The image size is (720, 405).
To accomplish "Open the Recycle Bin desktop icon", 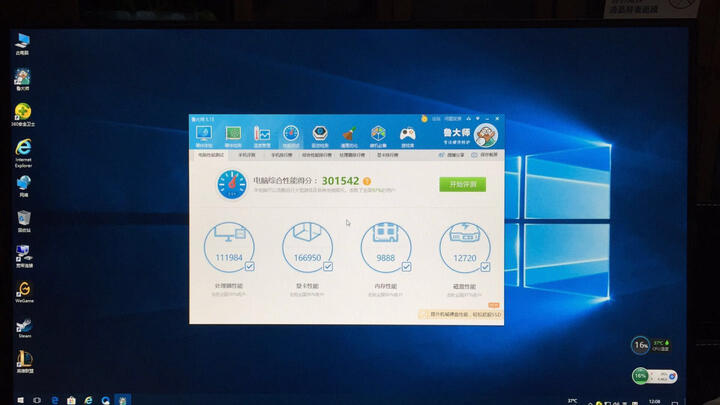I will tap(24, 221).
